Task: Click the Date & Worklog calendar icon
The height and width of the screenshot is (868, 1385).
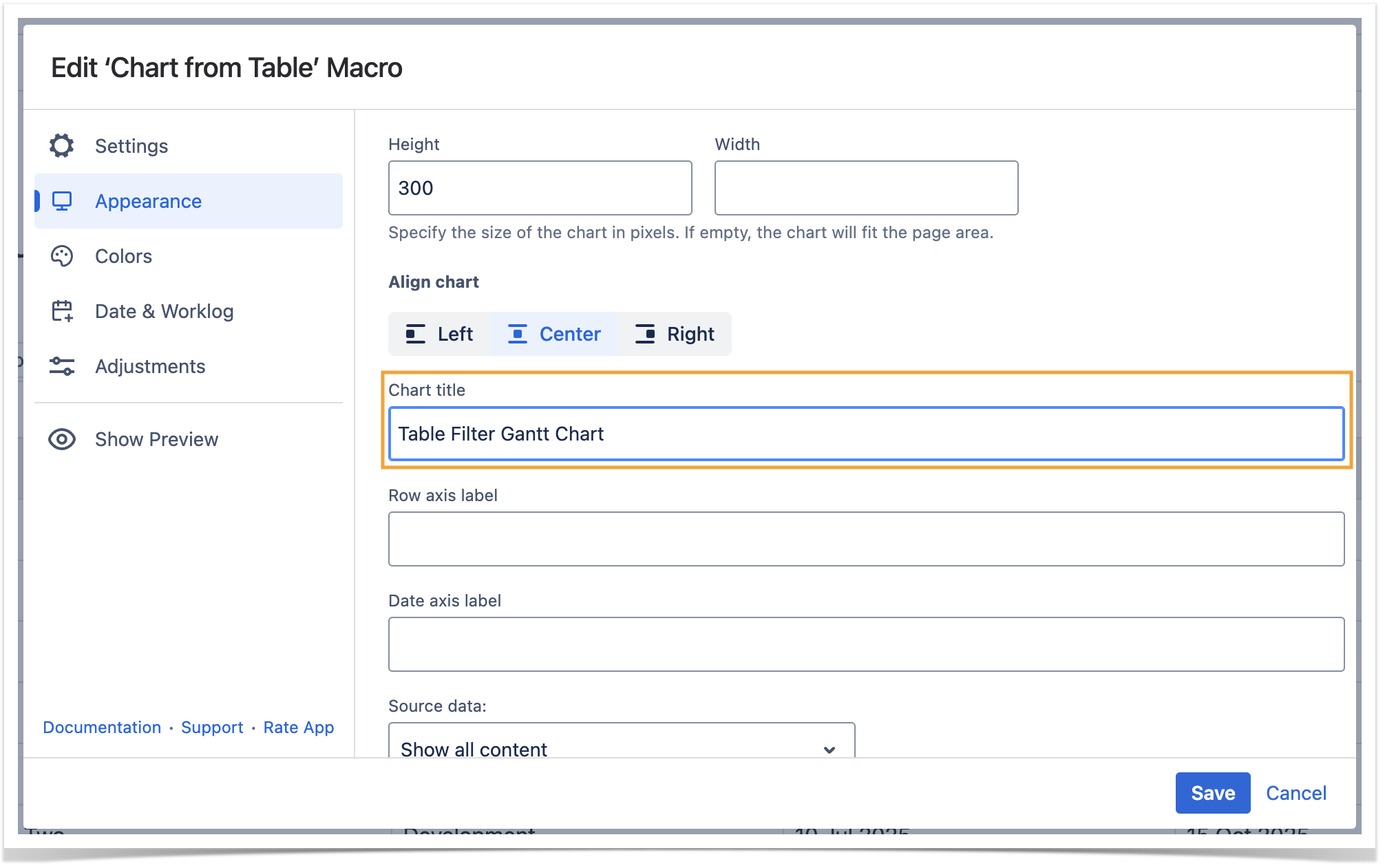Action: coord(62,311)
